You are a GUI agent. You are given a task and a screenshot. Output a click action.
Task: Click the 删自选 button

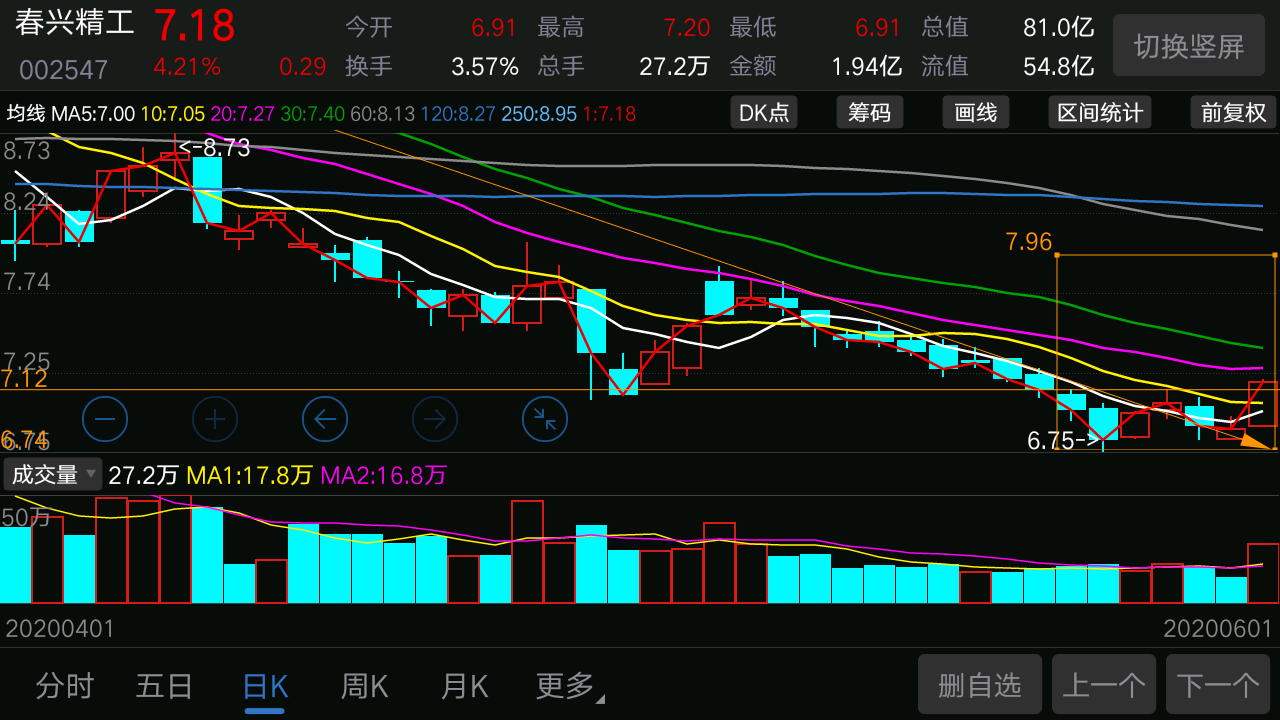click(x=980, y=685)
